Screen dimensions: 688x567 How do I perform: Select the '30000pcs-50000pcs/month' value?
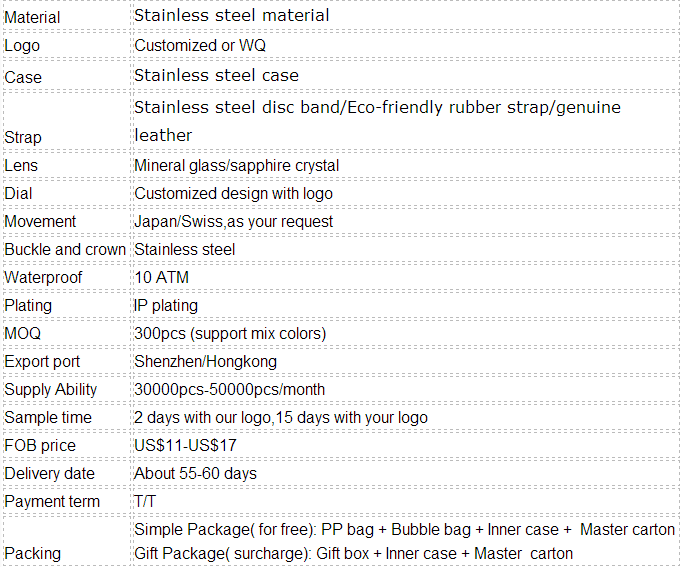[x=229, y=390]
